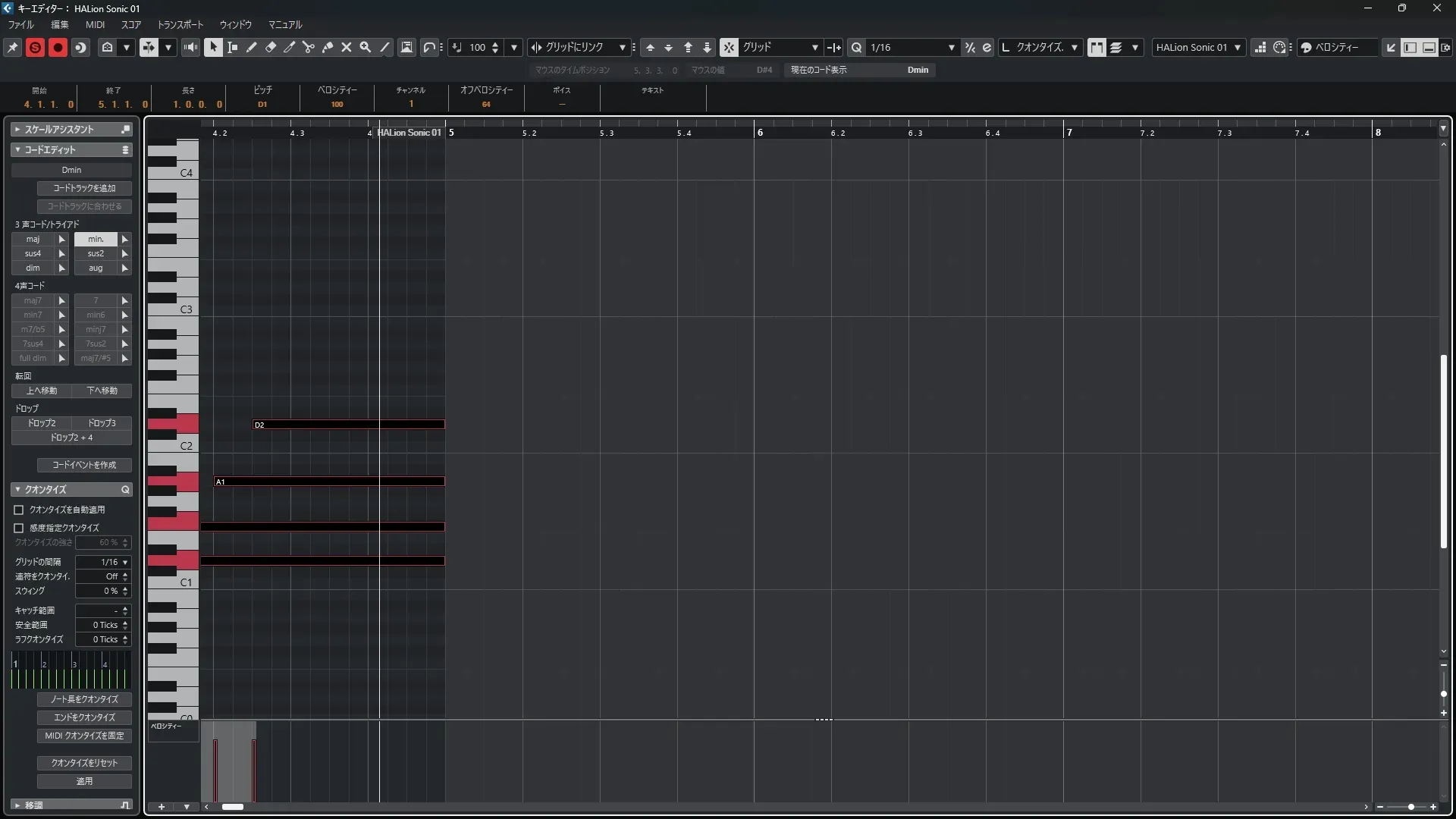Toggle the Record in Editor button

tap(58, 47)
